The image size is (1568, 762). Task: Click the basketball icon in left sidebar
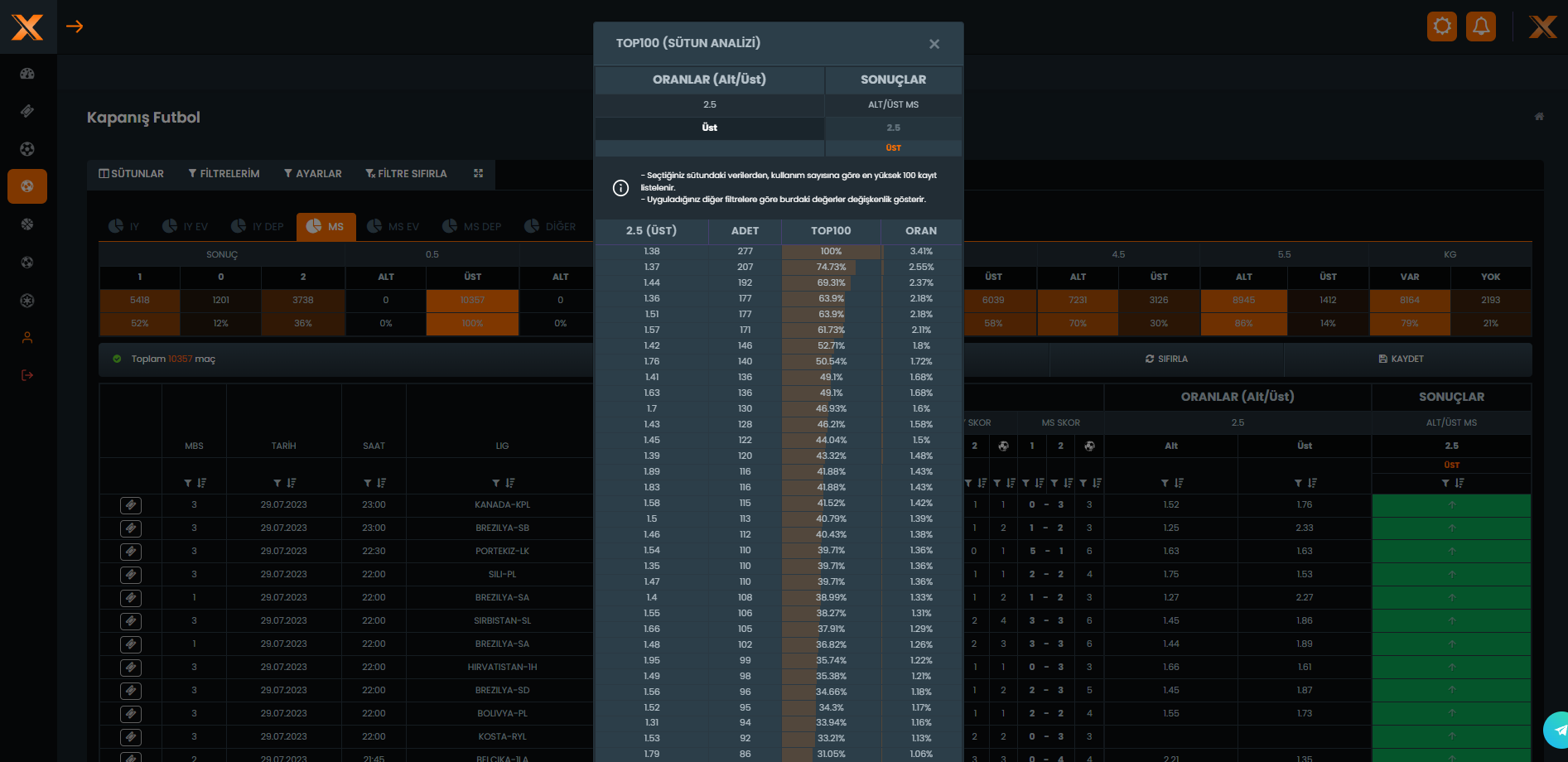click(x=27, y=224)
